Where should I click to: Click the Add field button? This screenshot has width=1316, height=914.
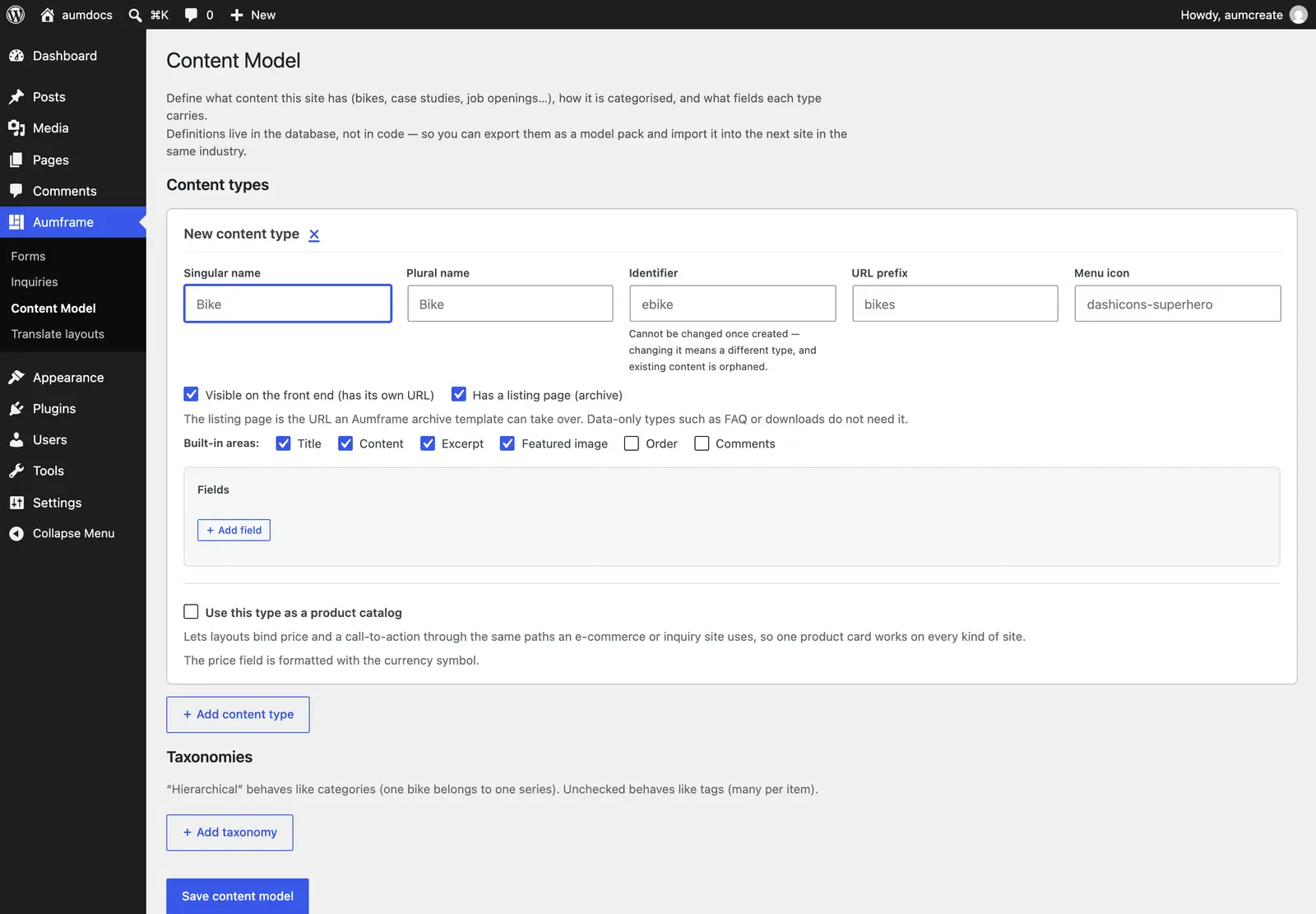pyautogui.click(x=234, y=530)
